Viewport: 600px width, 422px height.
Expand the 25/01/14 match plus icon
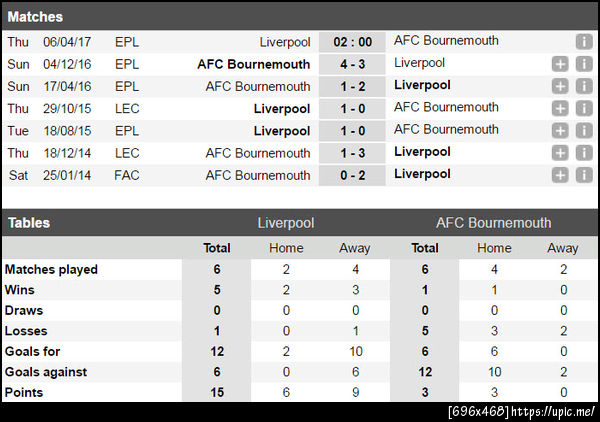[x=560, y=175]
